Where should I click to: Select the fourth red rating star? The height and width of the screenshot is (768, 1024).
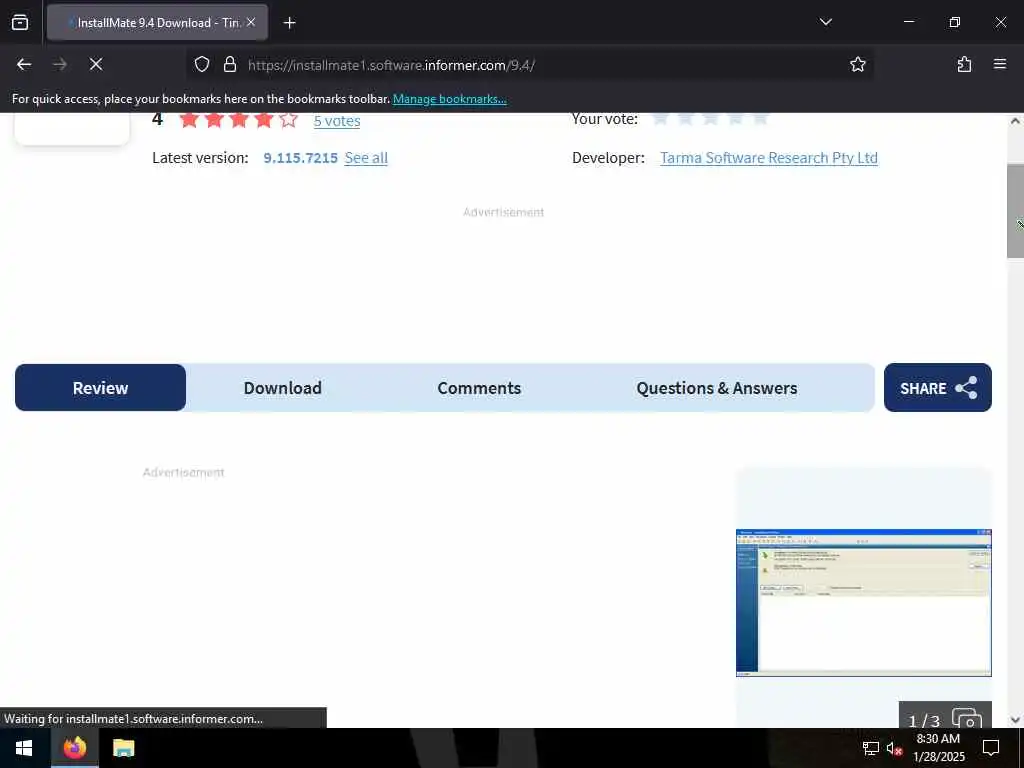(x=264, y=120)
